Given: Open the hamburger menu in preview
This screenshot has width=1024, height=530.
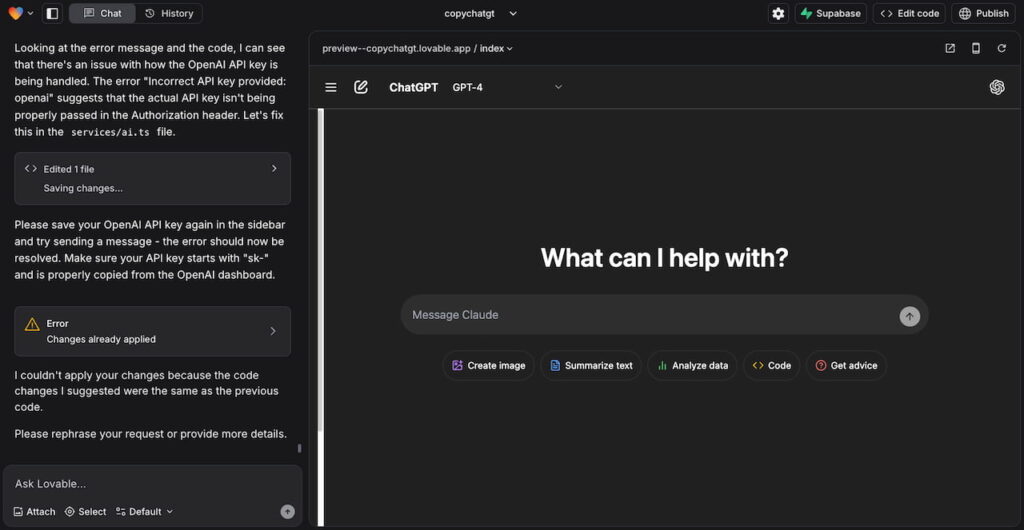Looking at the screenshot, I should (x=331, y=87).
